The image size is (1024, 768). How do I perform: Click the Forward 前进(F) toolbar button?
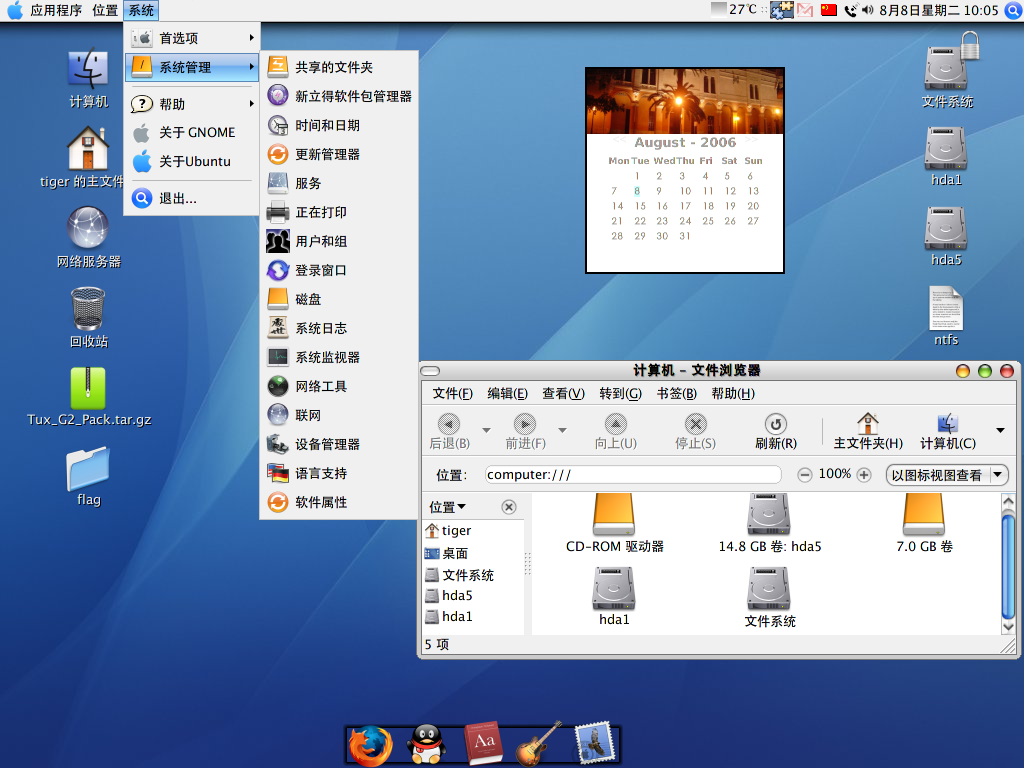[525, 432]
